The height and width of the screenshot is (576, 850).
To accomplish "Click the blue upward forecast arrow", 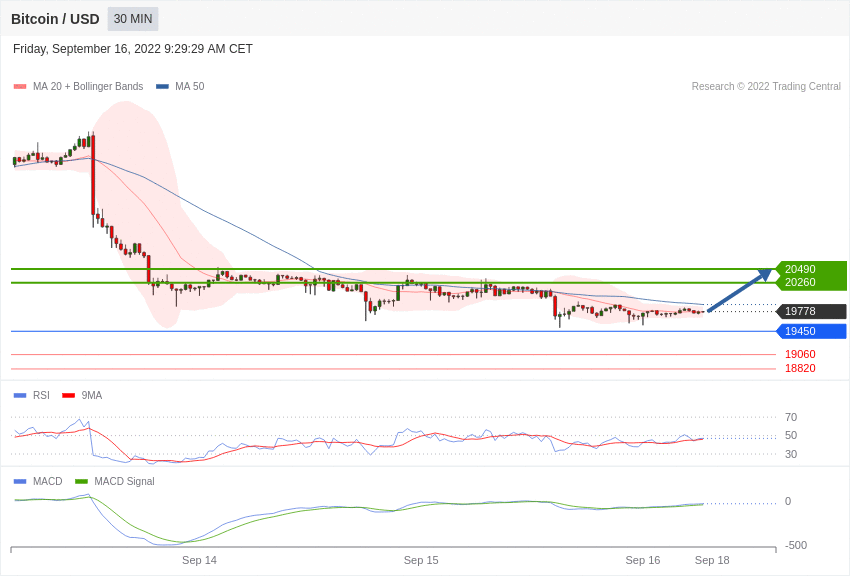I will click(x=740, y=290).
